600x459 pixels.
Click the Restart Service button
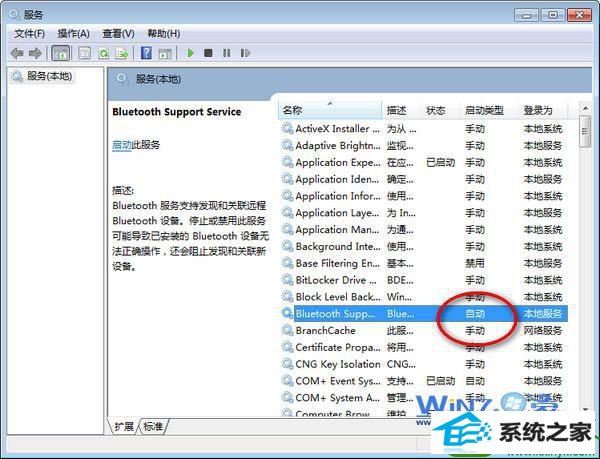[x=245, y=53]
